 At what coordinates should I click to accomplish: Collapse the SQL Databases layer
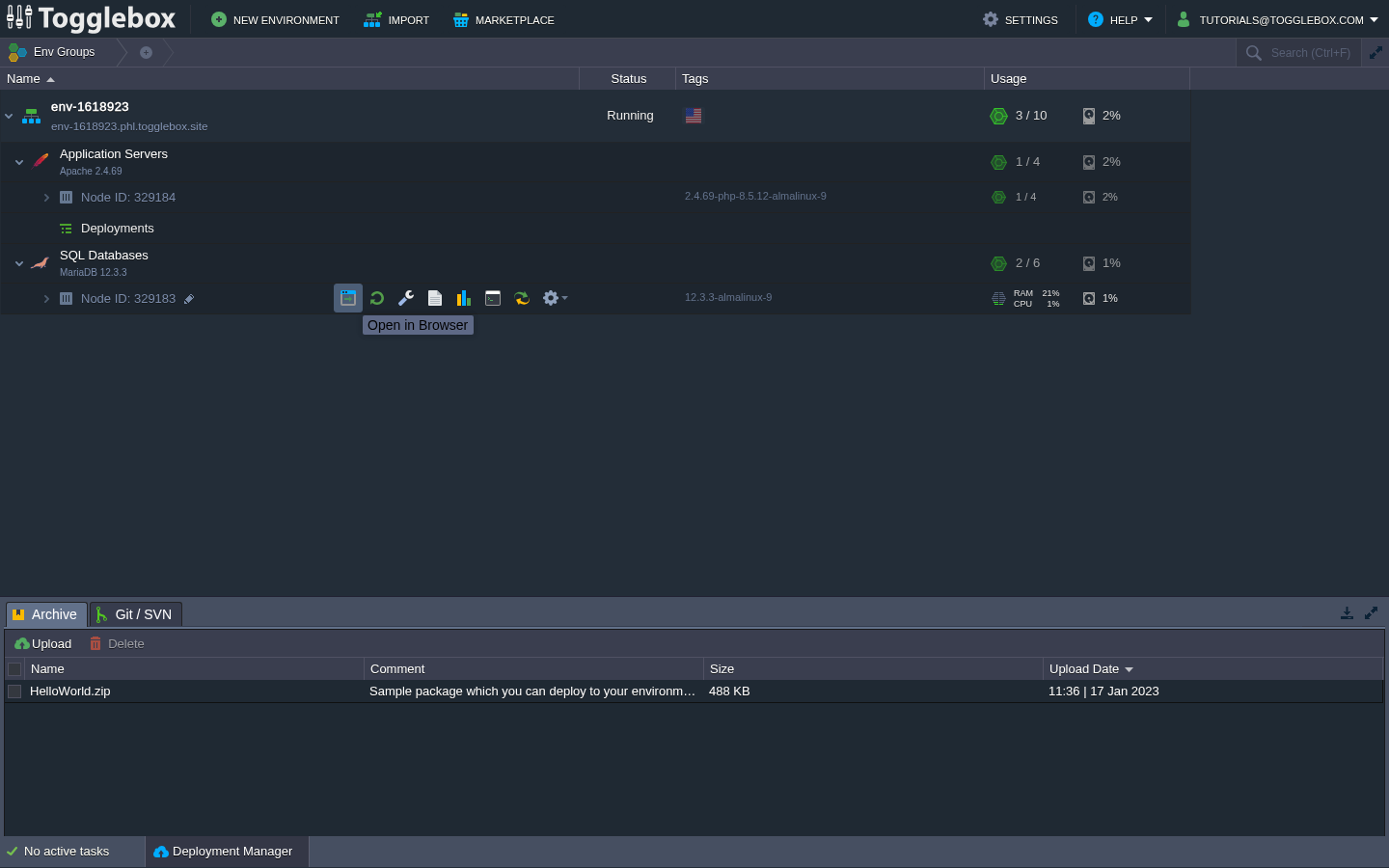tap(19, 263)
